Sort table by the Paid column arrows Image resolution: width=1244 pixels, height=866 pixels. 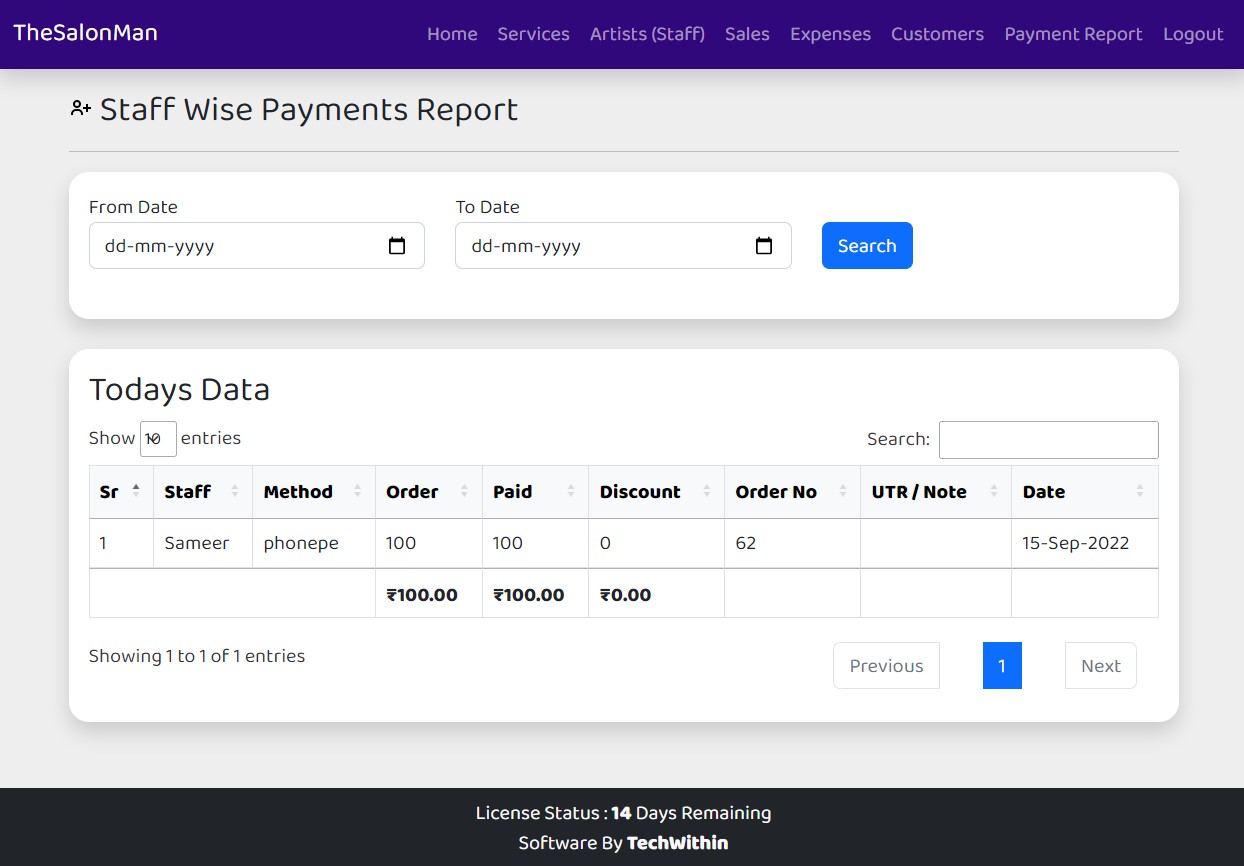[571, 491]
